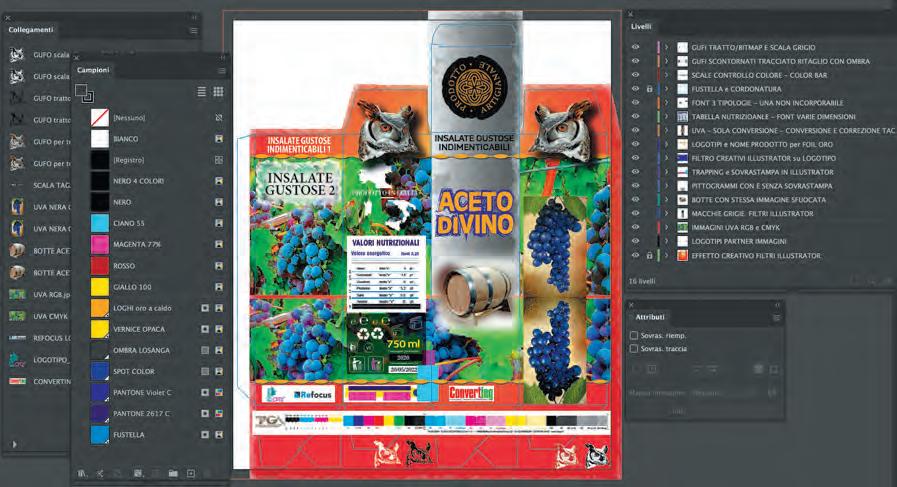Open swatch libraries menu at panel bottom
The image size is (897, 487).
82,474
